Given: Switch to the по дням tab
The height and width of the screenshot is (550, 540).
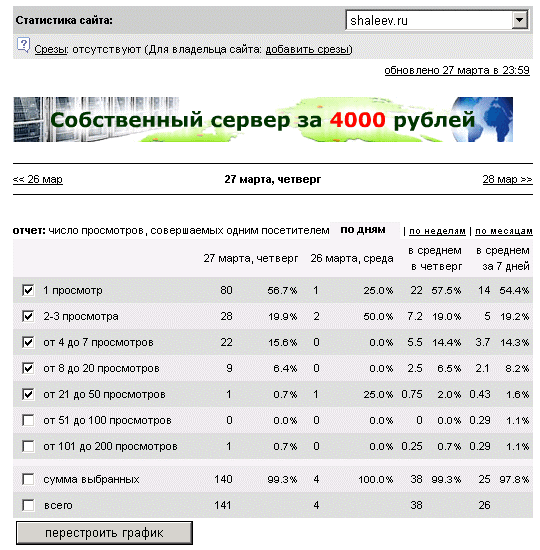Looking at the screenshot, I should 363,230.
